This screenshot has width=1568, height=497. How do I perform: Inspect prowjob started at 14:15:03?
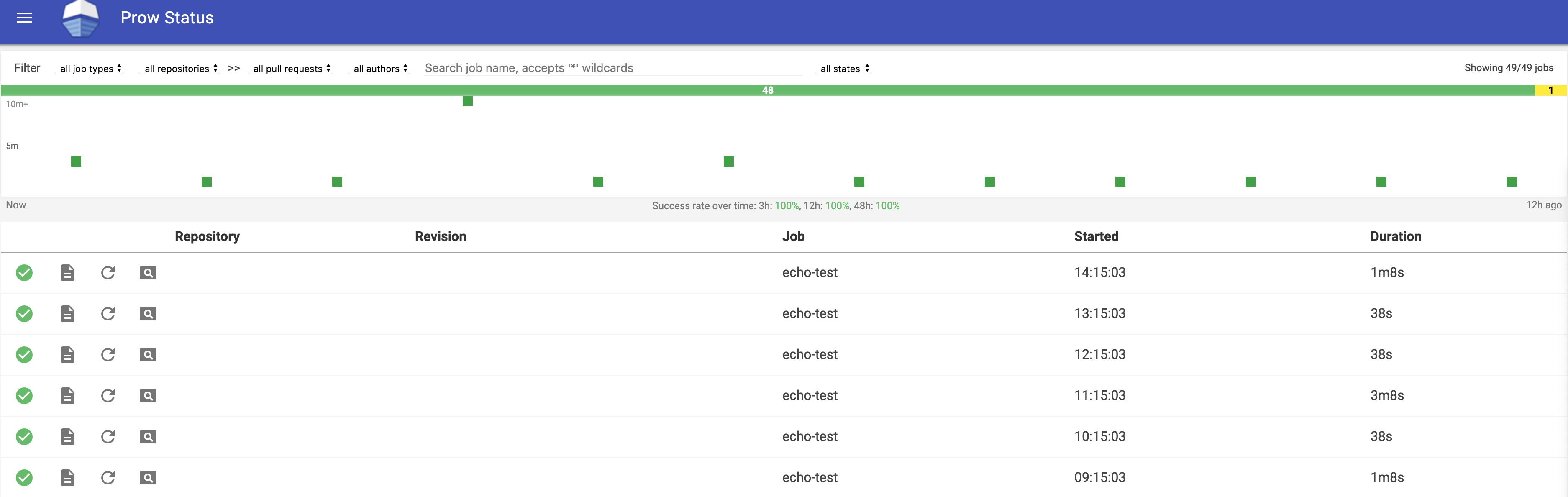(x=148, y=272)
